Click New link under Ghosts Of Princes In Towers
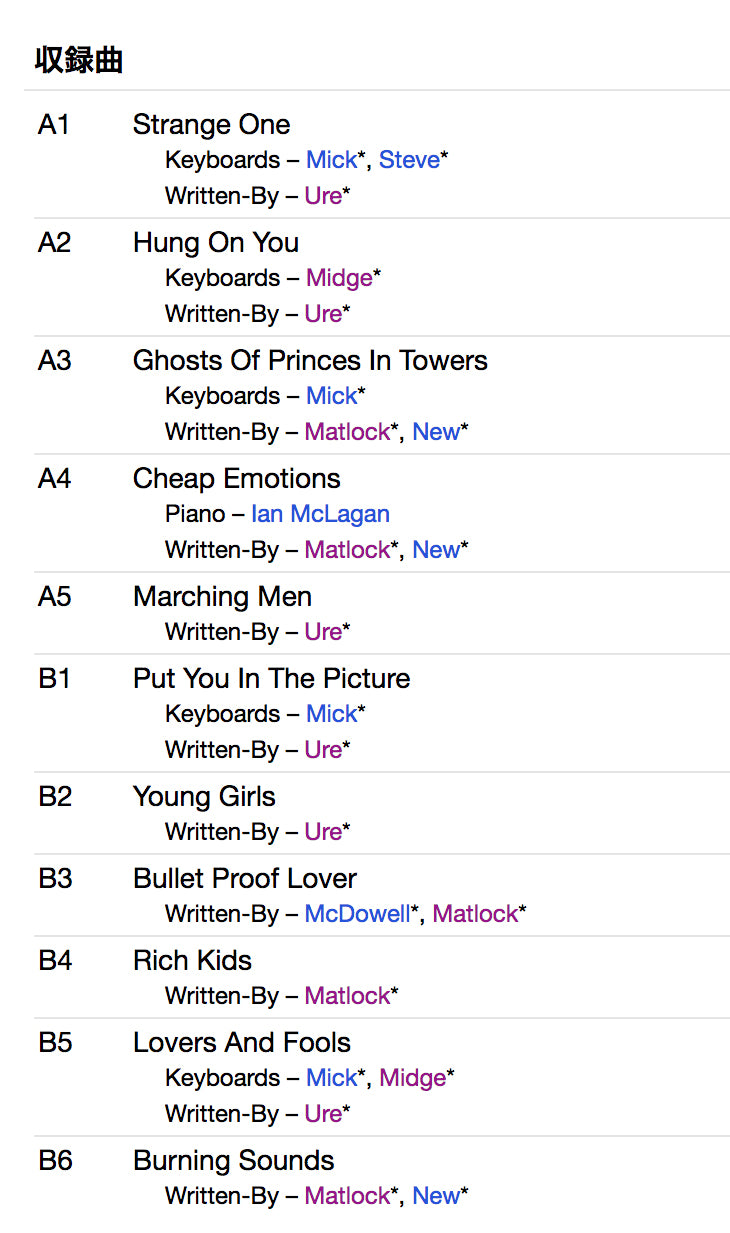Screen dimensions: 730x1233 (436, 432)
